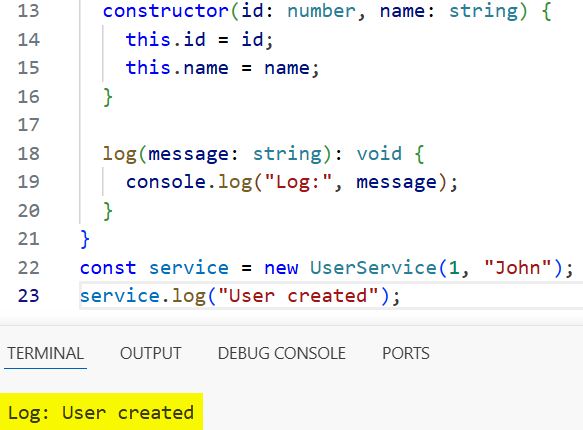Click line number 13 in the gutter
Image resolution: width=583 pixels, height=430 pixels.
point(28,10)
